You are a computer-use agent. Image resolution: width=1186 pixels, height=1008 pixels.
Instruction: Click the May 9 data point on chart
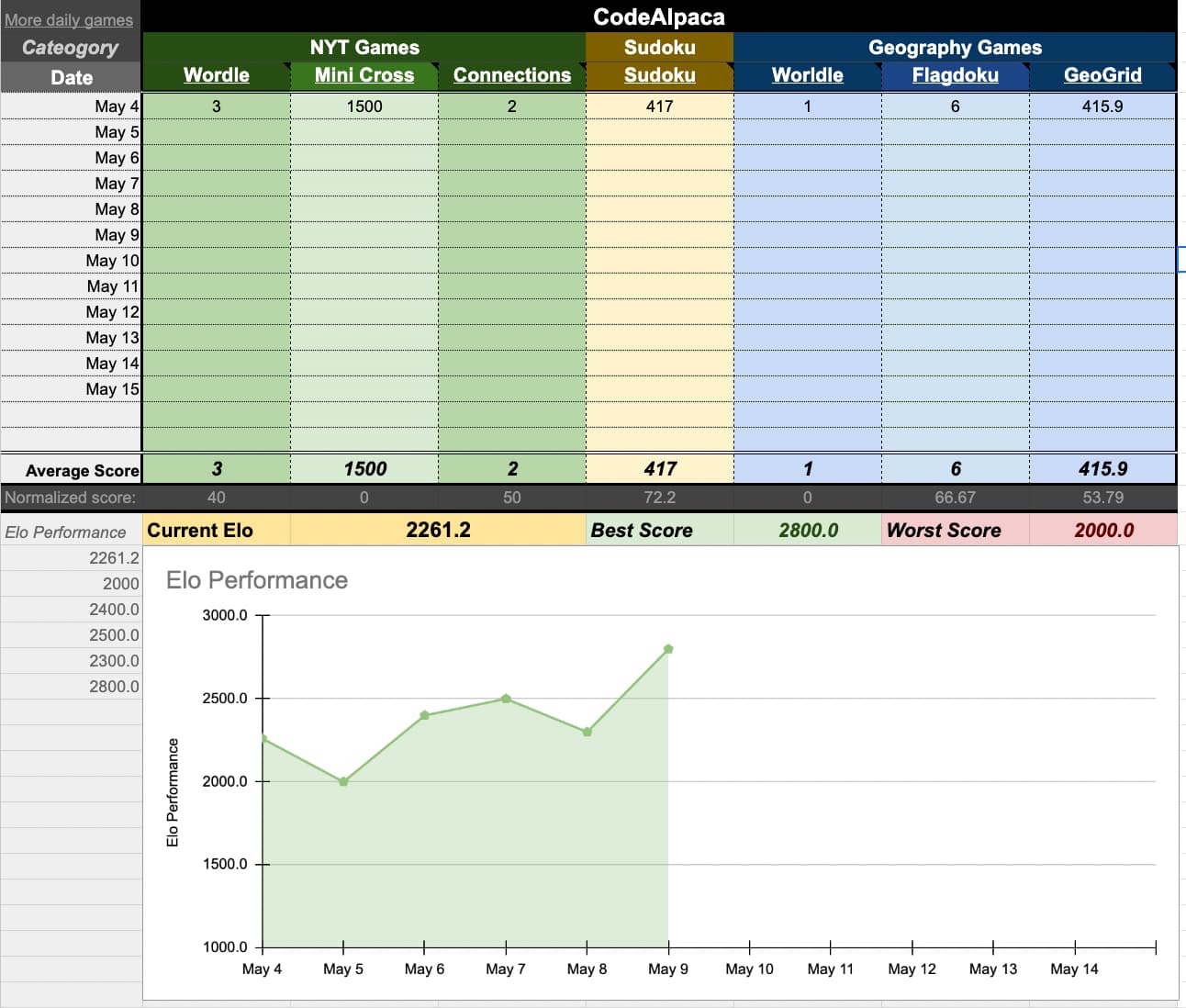coord(668,649)
